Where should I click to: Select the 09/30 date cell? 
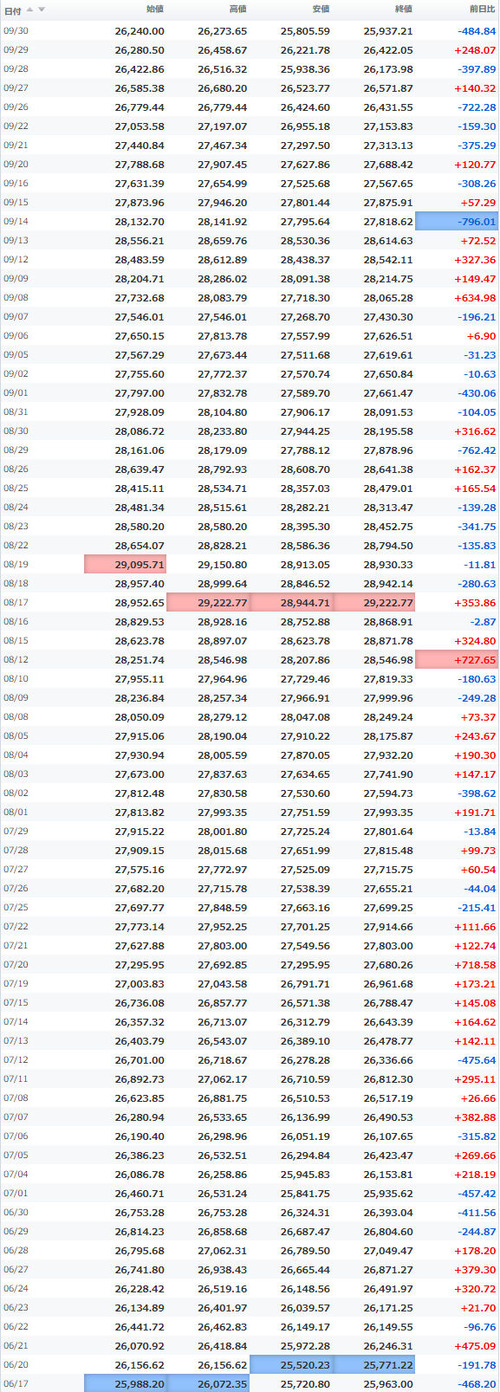click(15, 30)
